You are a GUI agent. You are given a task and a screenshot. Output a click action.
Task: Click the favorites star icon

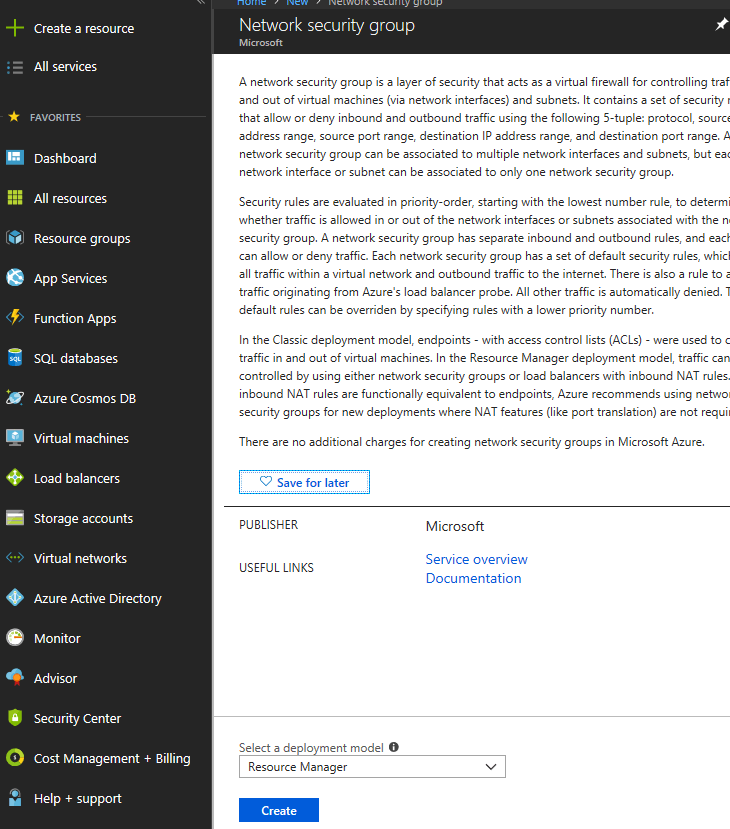point(14,116)
